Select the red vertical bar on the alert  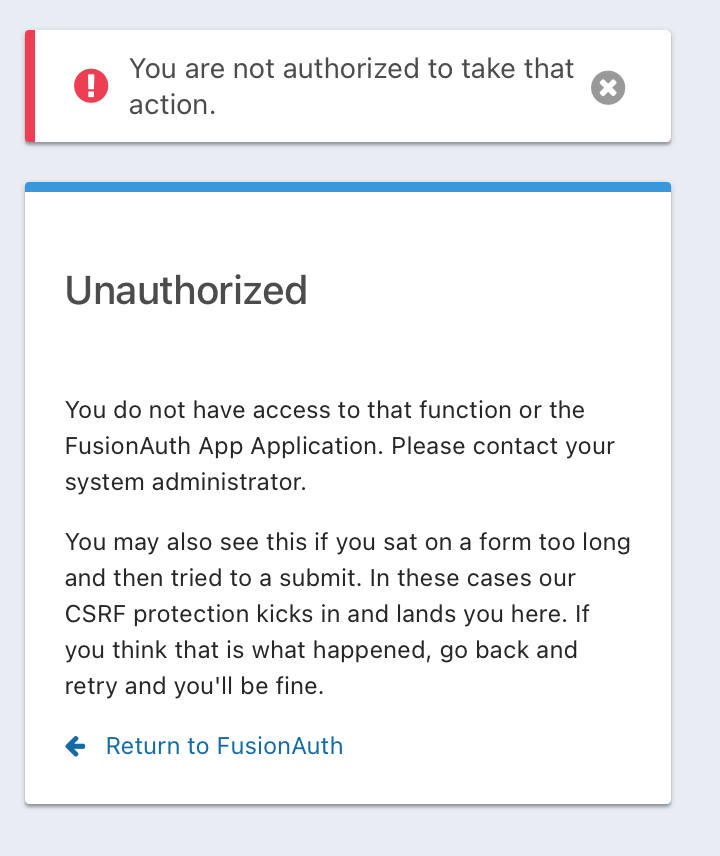coord(30,86)
